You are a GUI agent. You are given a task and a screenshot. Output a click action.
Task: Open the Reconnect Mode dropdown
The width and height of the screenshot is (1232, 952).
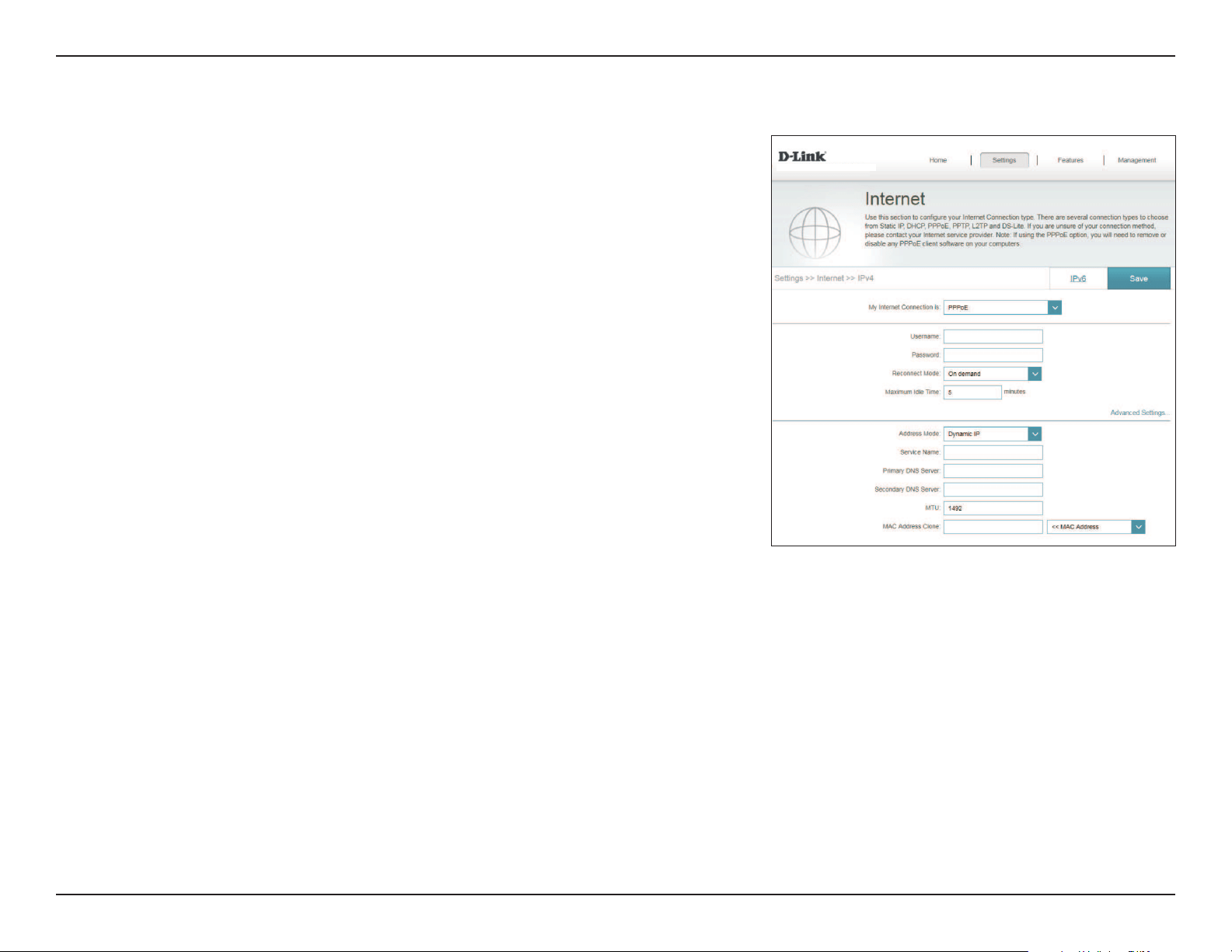pyautogui.click(x=993, y=374)
